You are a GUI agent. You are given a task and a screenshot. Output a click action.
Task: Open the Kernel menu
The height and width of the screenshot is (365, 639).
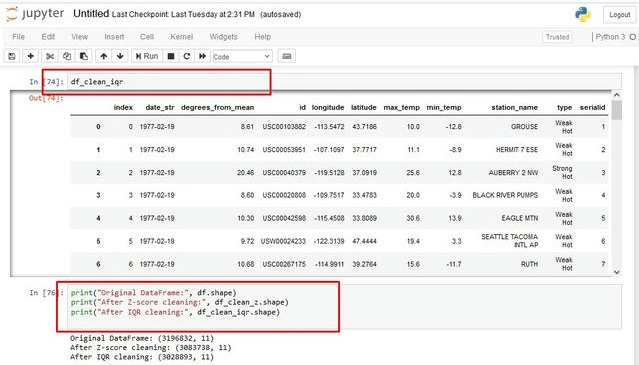click(181, 37)
